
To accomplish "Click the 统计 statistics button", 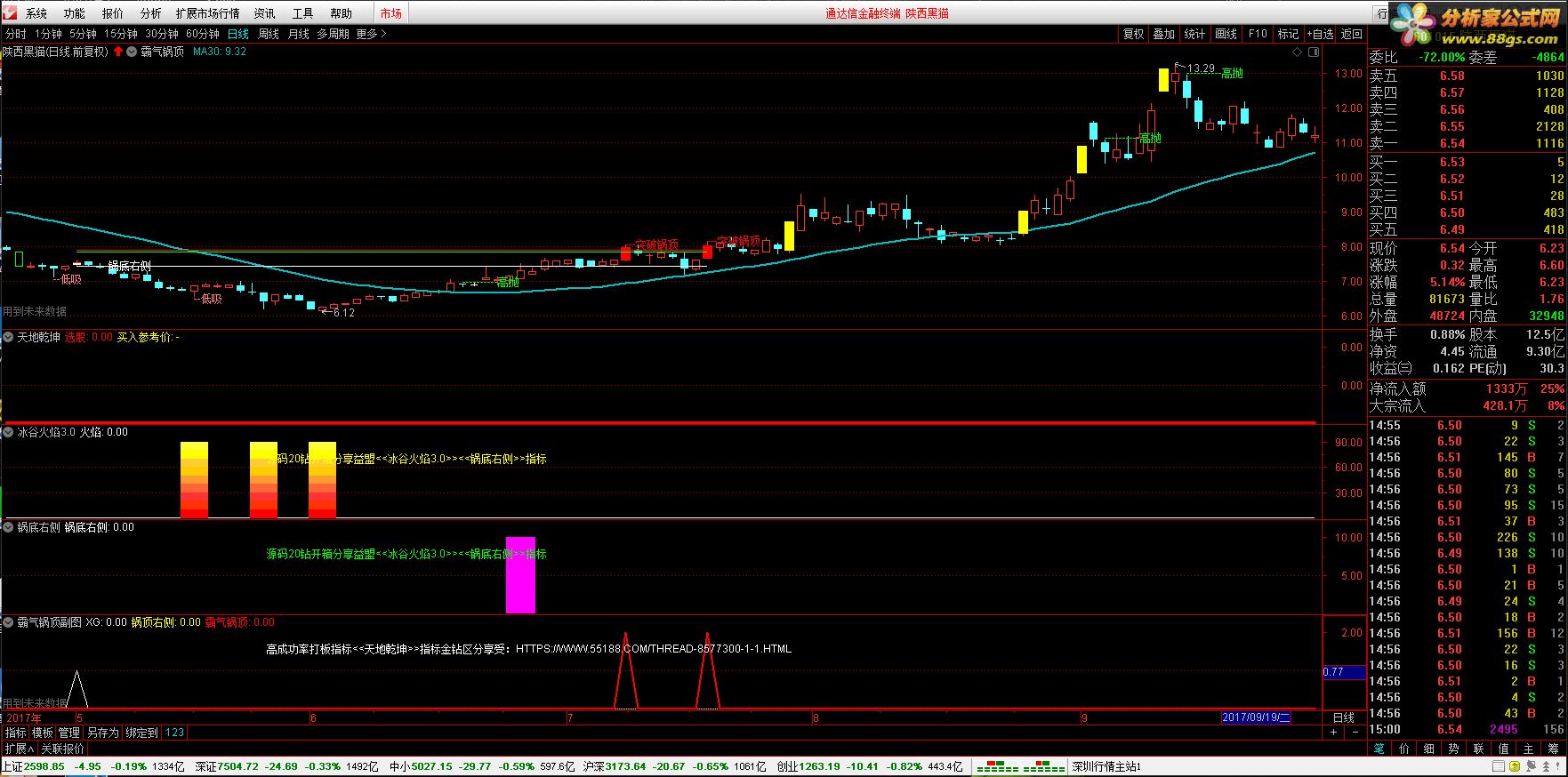I will [x=1195, y=34].
